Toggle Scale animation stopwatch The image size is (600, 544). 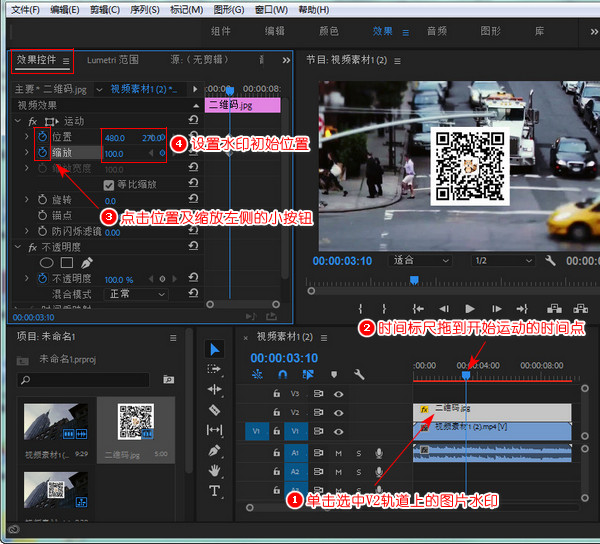42,152
